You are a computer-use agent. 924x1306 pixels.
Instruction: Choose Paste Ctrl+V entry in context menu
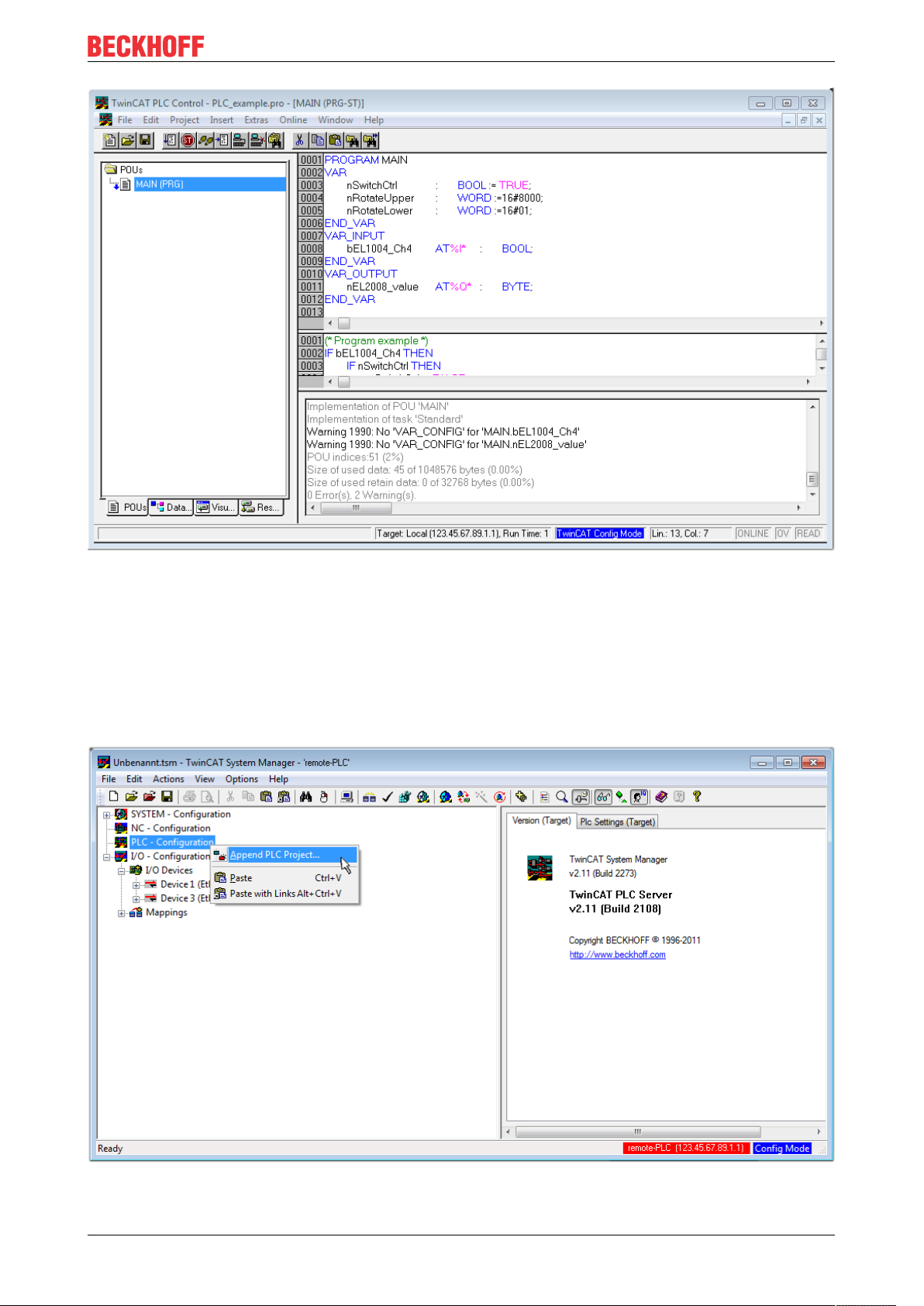tap(284, 878)
